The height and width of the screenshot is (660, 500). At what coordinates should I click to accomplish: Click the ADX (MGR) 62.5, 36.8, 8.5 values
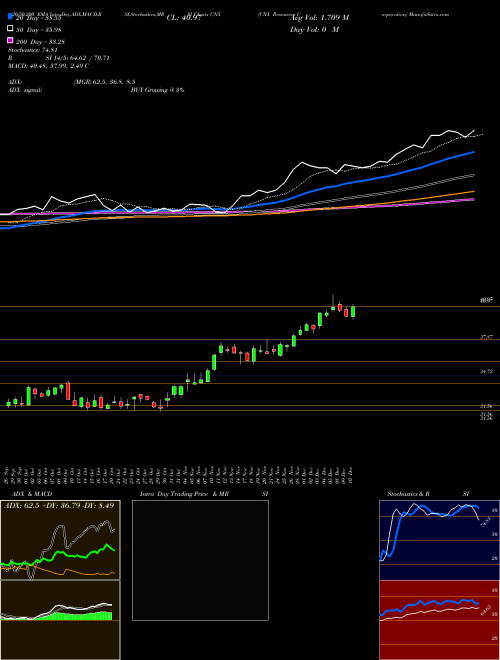tap(104, 82)
